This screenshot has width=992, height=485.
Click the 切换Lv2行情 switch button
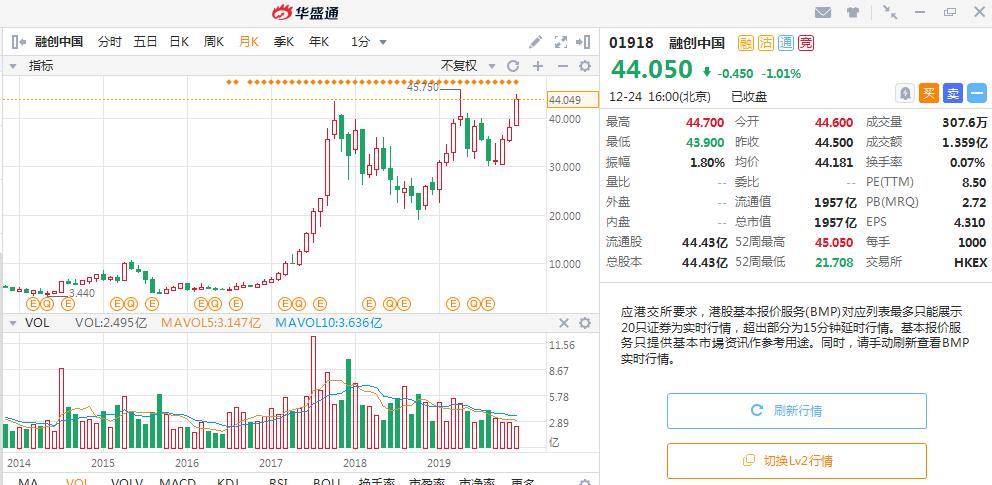[x=797, y=460]
